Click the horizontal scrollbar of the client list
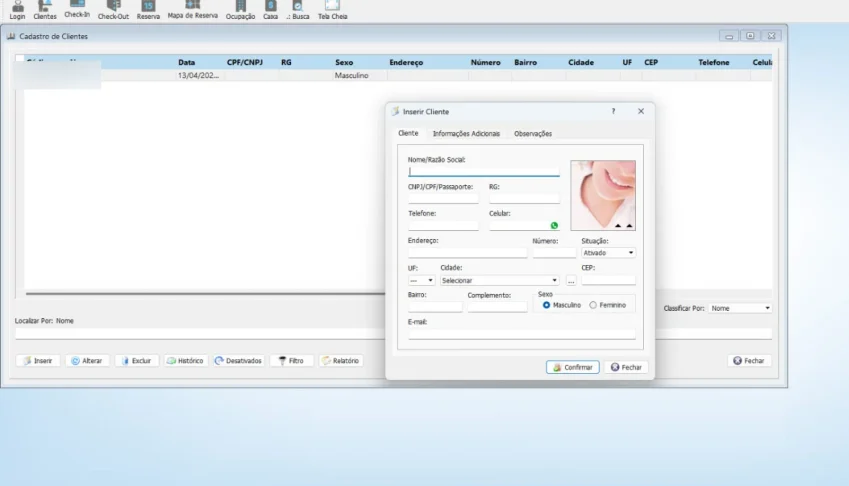Screen dimensions: 849x486 [205, 294]
